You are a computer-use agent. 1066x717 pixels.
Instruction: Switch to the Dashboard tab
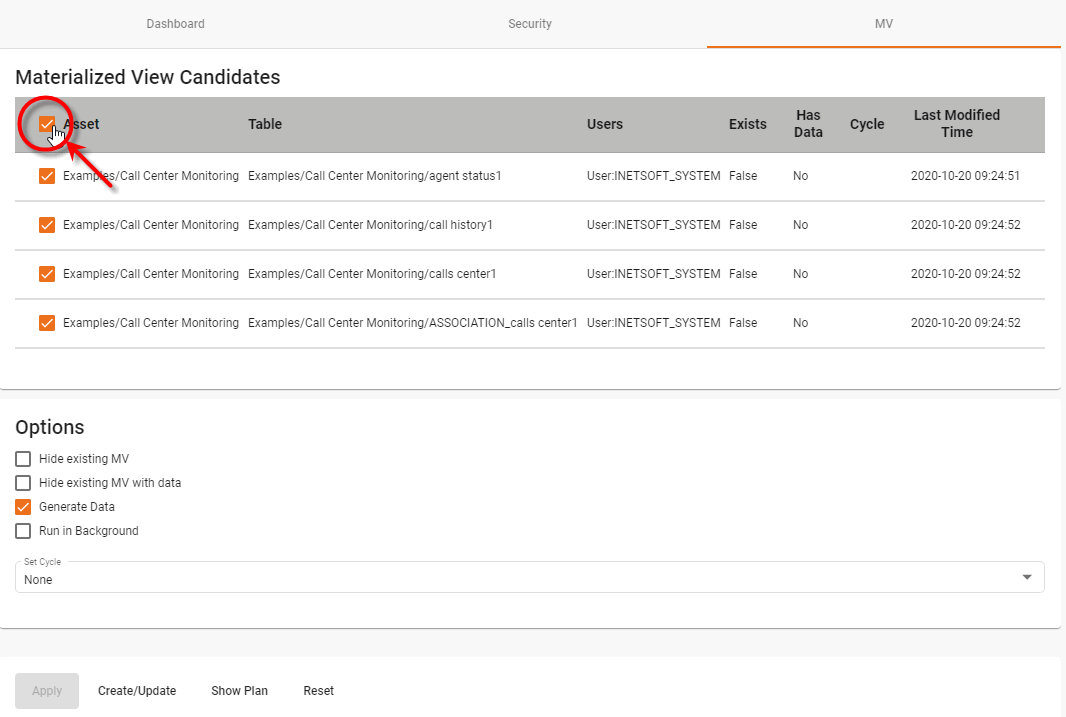click(x=175, y=23)
